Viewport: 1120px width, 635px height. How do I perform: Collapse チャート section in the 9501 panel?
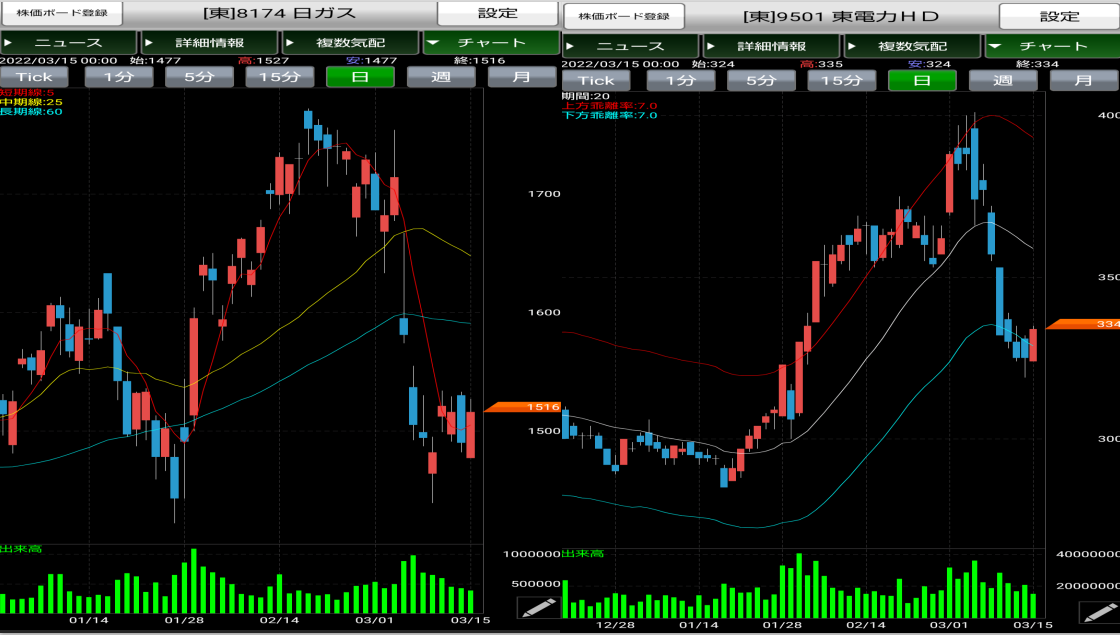click(1053, 46)
